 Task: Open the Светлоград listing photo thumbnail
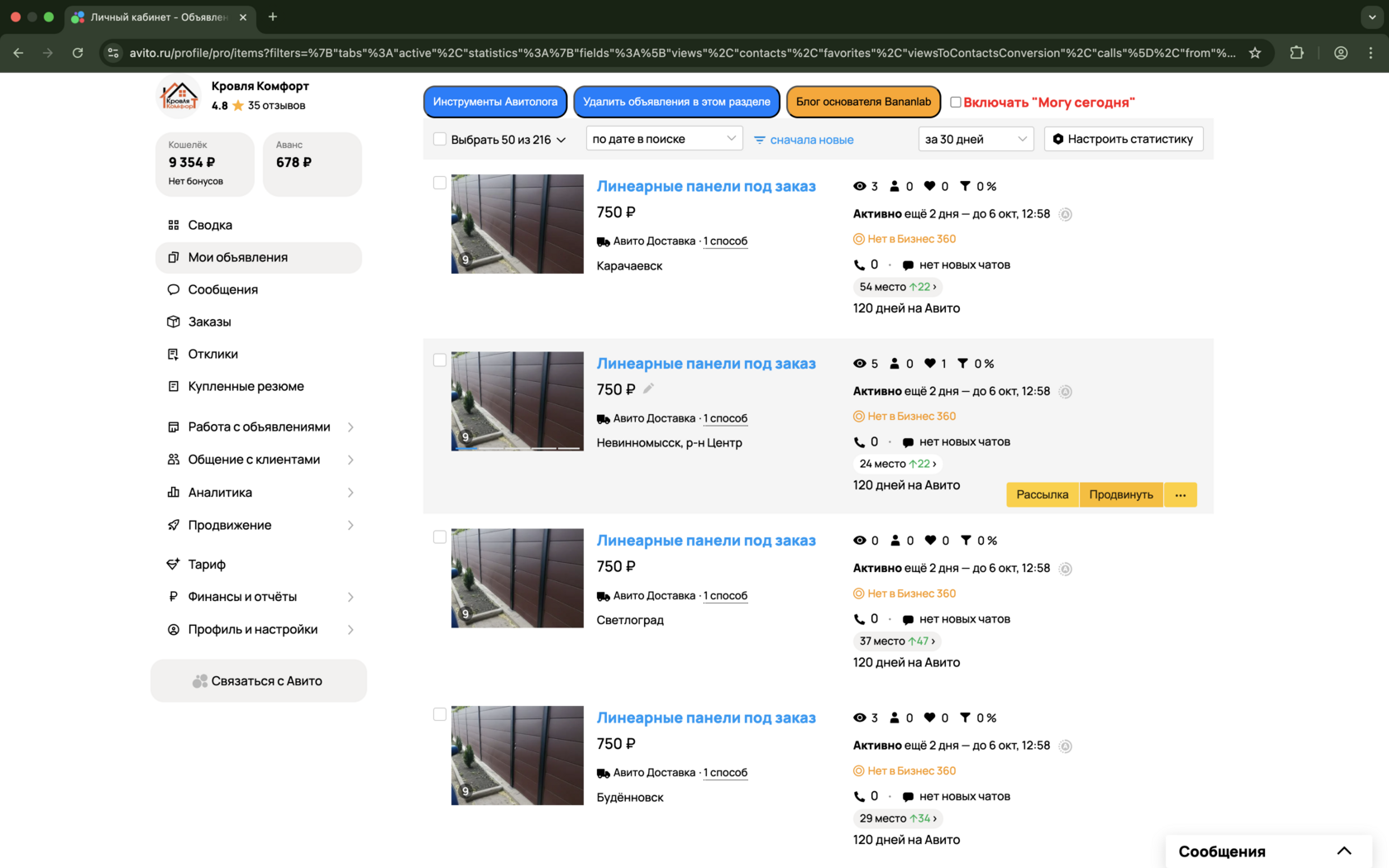tap(518, 579)
